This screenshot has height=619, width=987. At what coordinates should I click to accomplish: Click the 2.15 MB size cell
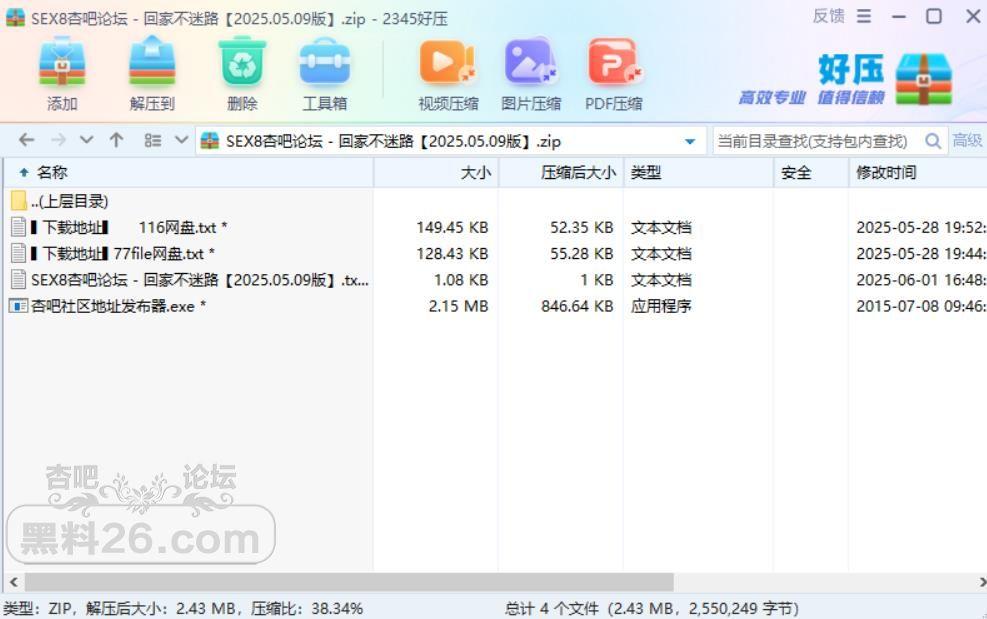point(458,307)
